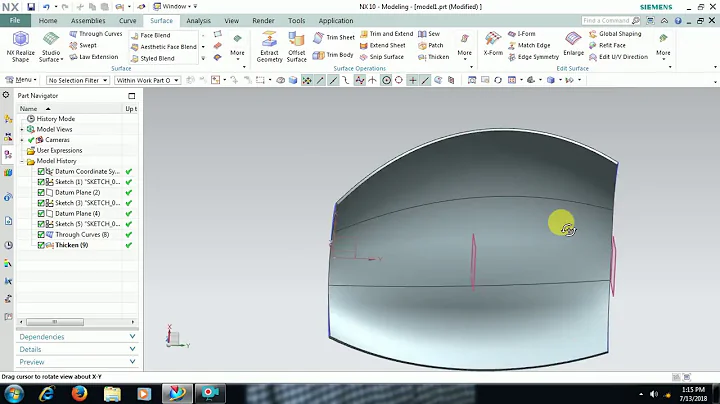Image resolution: width=720 pixels, height=404 pixels.
Task: Choose the Snip Surface tool
Action: [382, 57]
